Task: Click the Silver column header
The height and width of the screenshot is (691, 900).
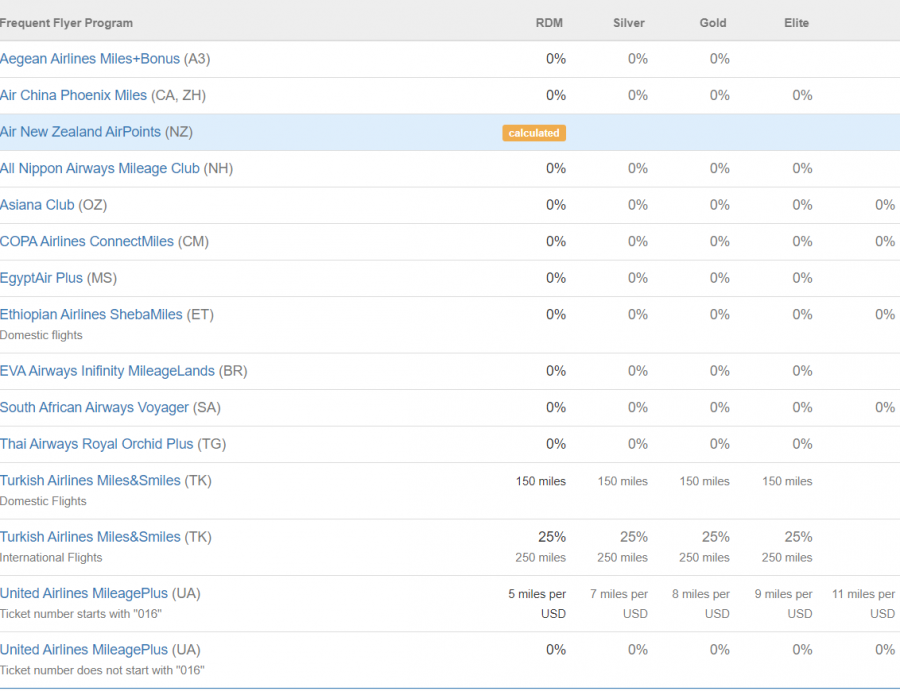Action: click(x=629, y=23)
